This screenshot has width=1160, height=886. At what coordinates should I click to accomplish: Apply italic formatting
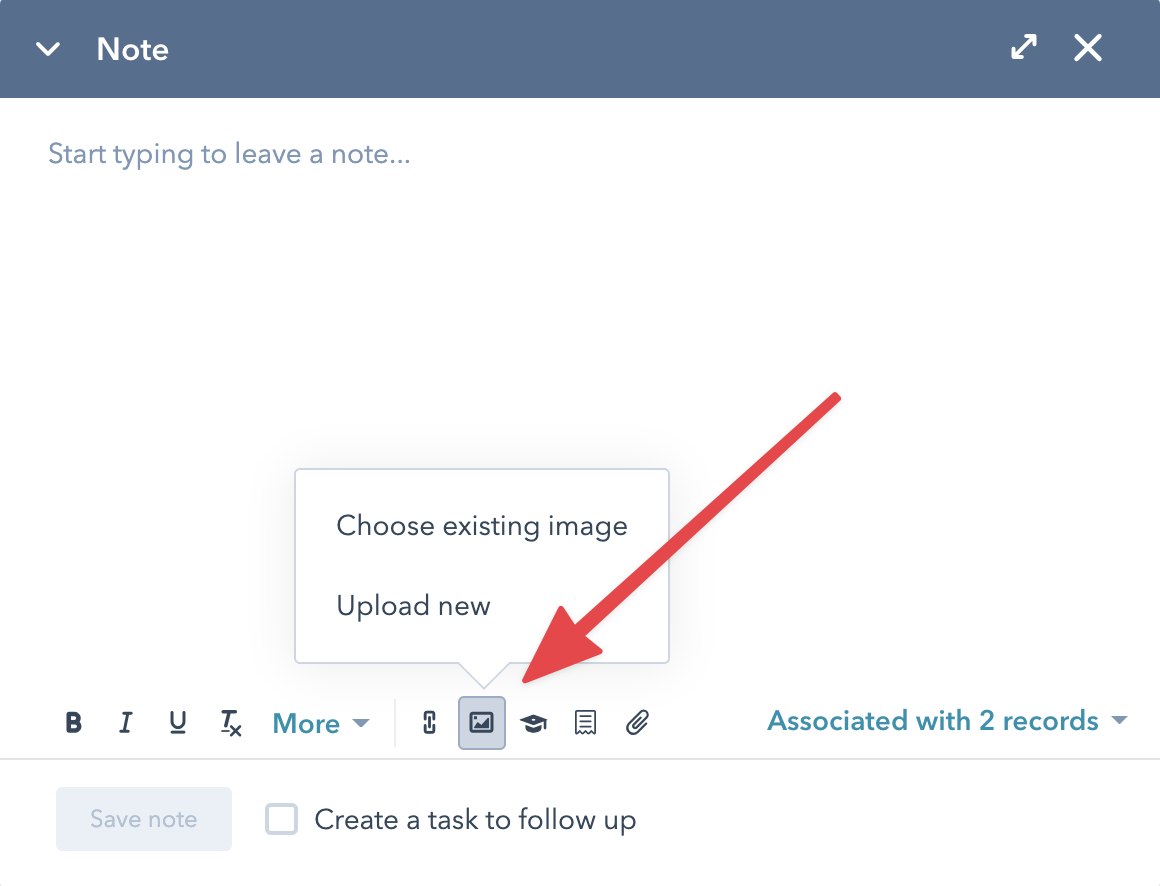click(x=125, y=722)
